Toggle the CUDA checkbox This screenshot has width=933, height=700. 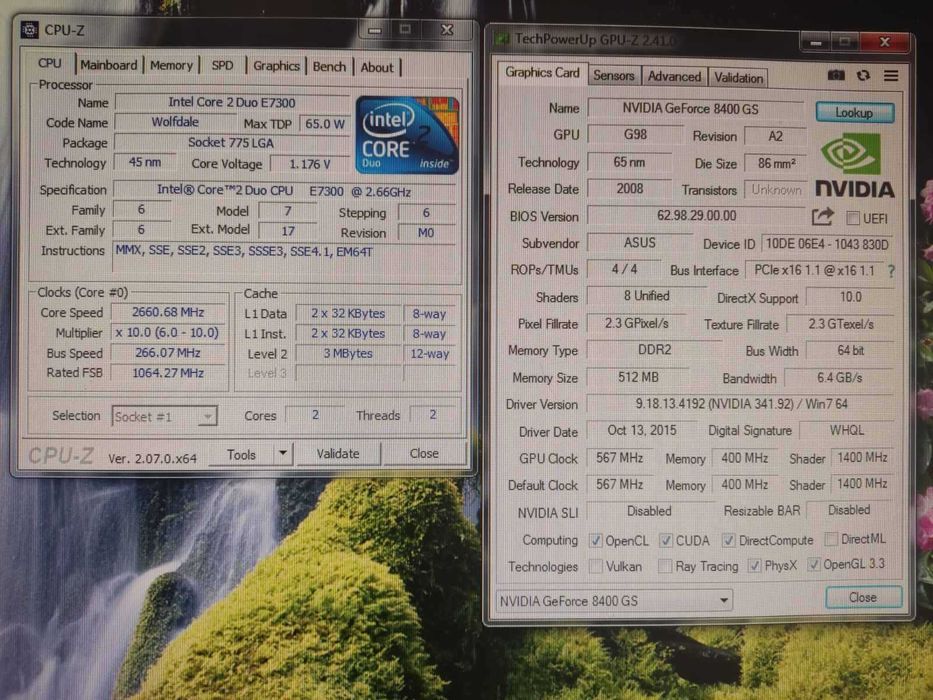[x=666, y=540]
